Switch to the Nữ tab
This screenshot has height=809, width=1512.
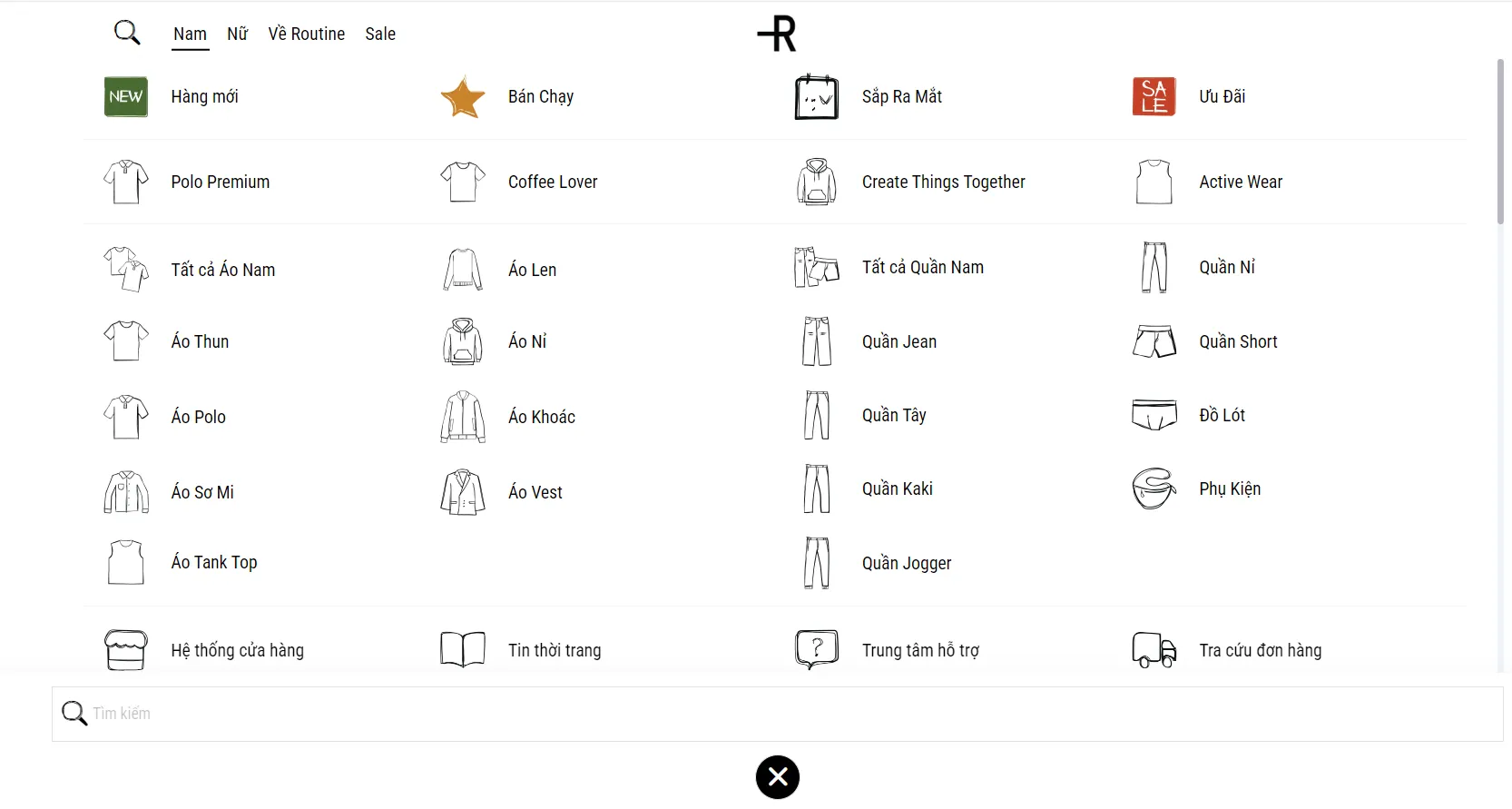(x=238, y=35)
